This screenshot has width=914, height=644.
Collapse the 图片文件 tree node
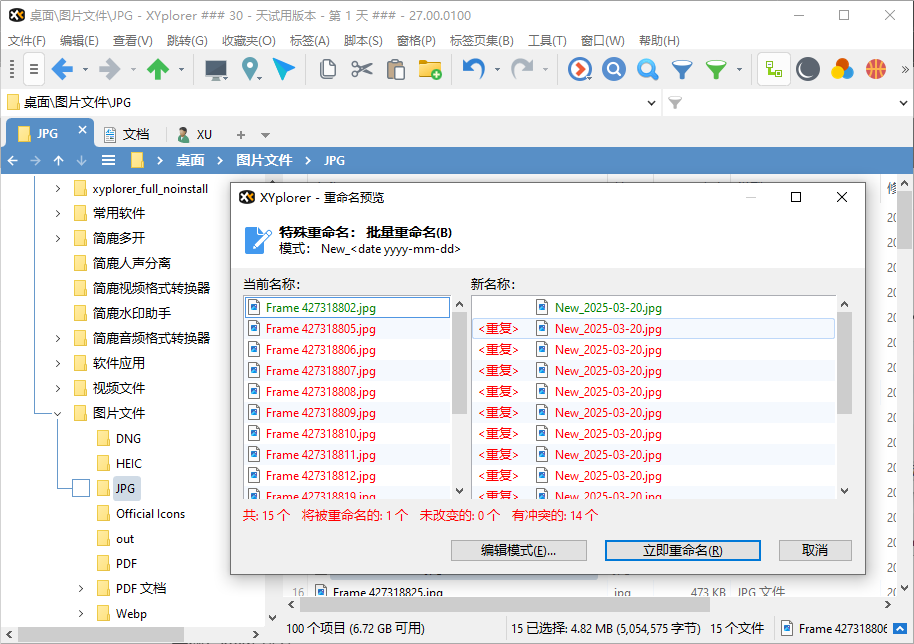pyautogui.click(x=57, y=413)
